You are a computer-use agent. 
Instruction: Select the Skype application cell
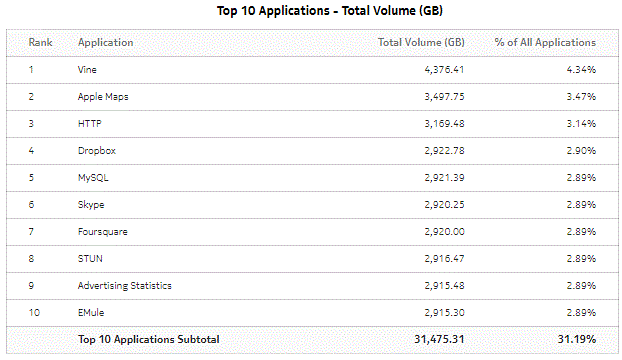[x=91, y=205]
